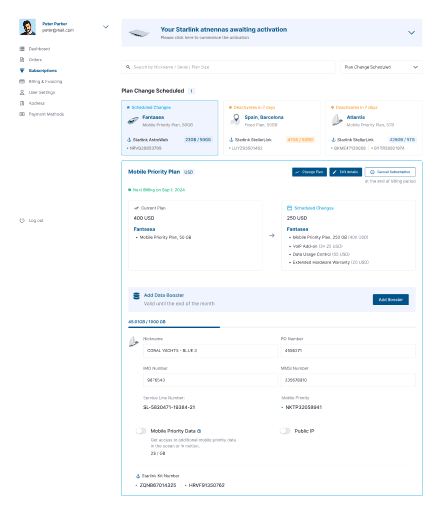Click the service line number text
Viewport: 441px width, 514px height.
point(169,407)
